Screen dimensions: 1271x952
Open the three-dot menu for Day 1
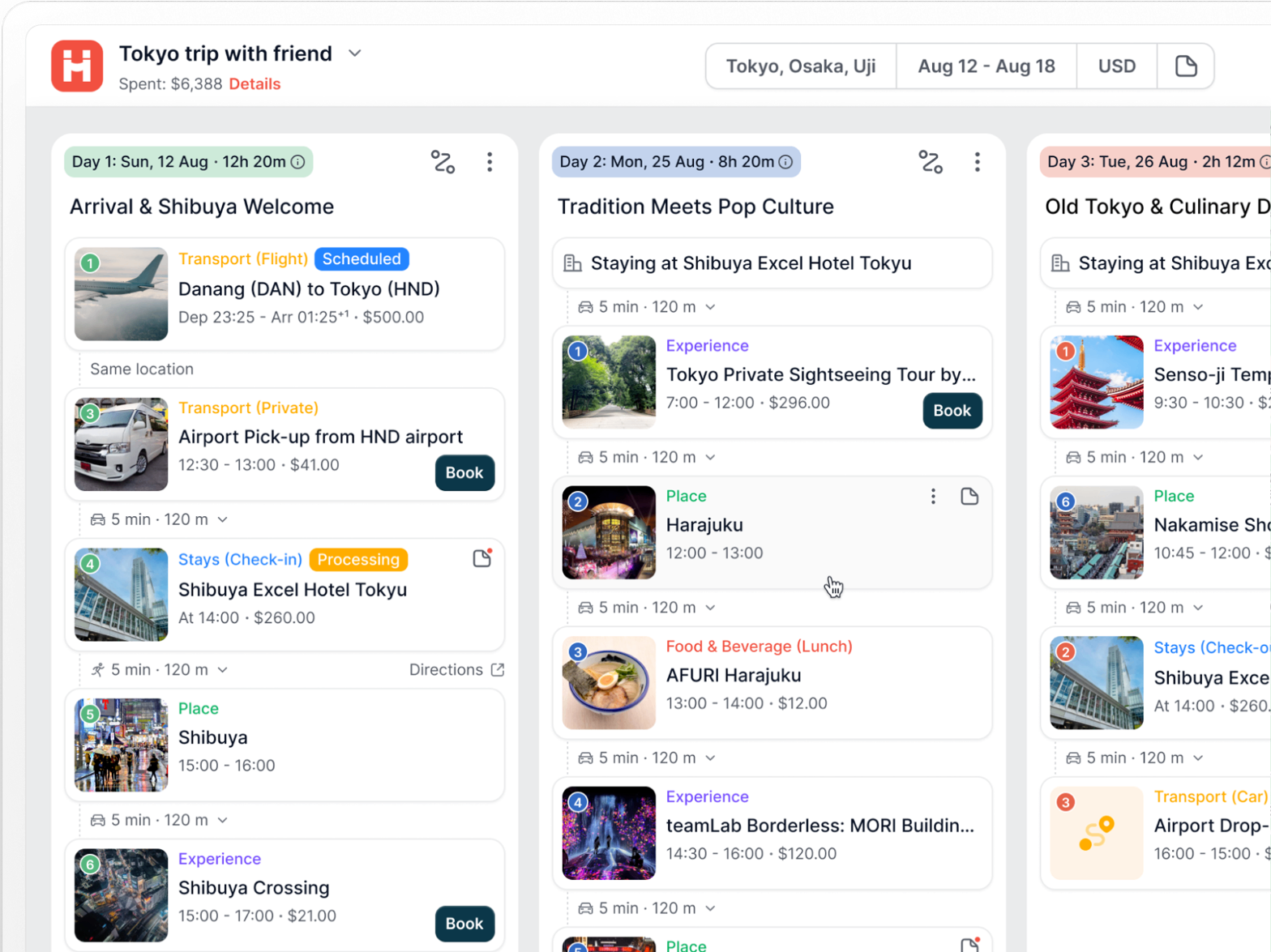coord(490,162)
